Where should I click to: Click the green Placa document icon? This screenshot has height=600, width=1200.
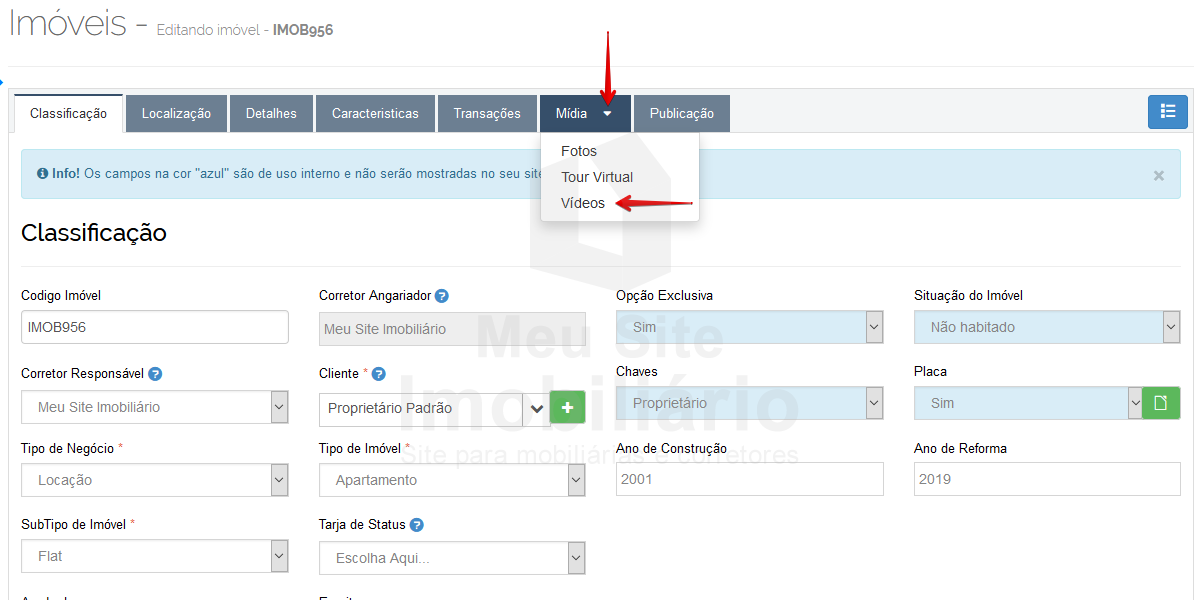[x=1161, y=403]
